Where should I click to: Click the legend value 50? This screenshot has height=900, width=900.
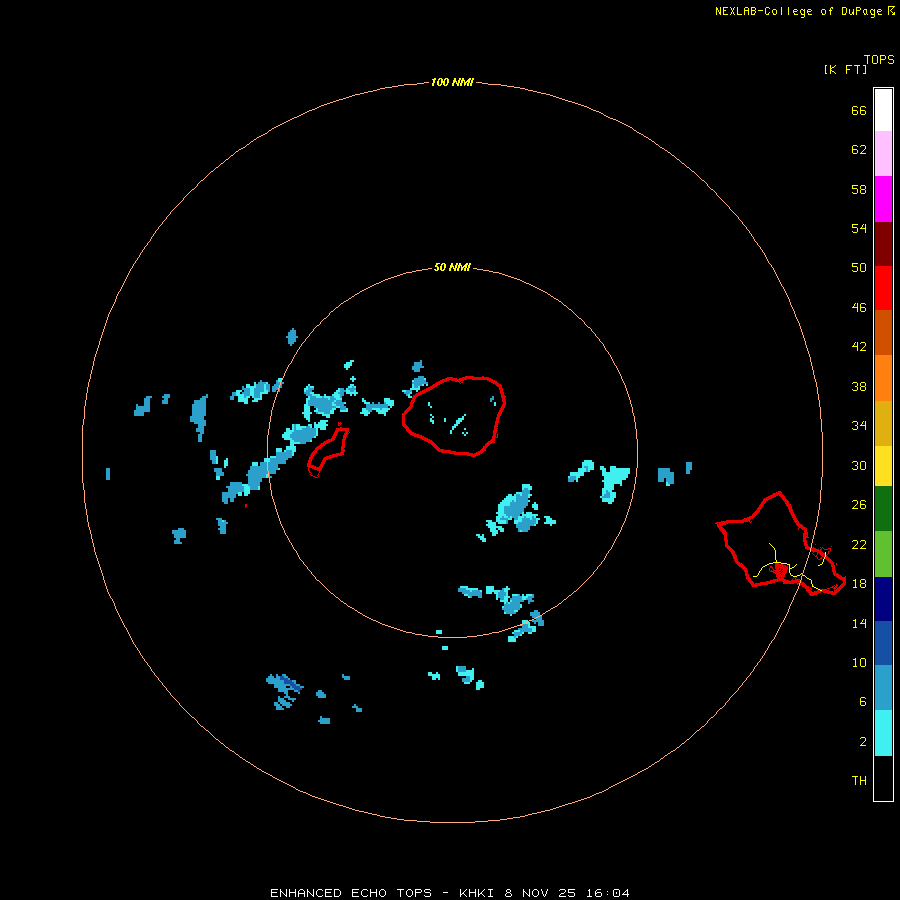859,267
